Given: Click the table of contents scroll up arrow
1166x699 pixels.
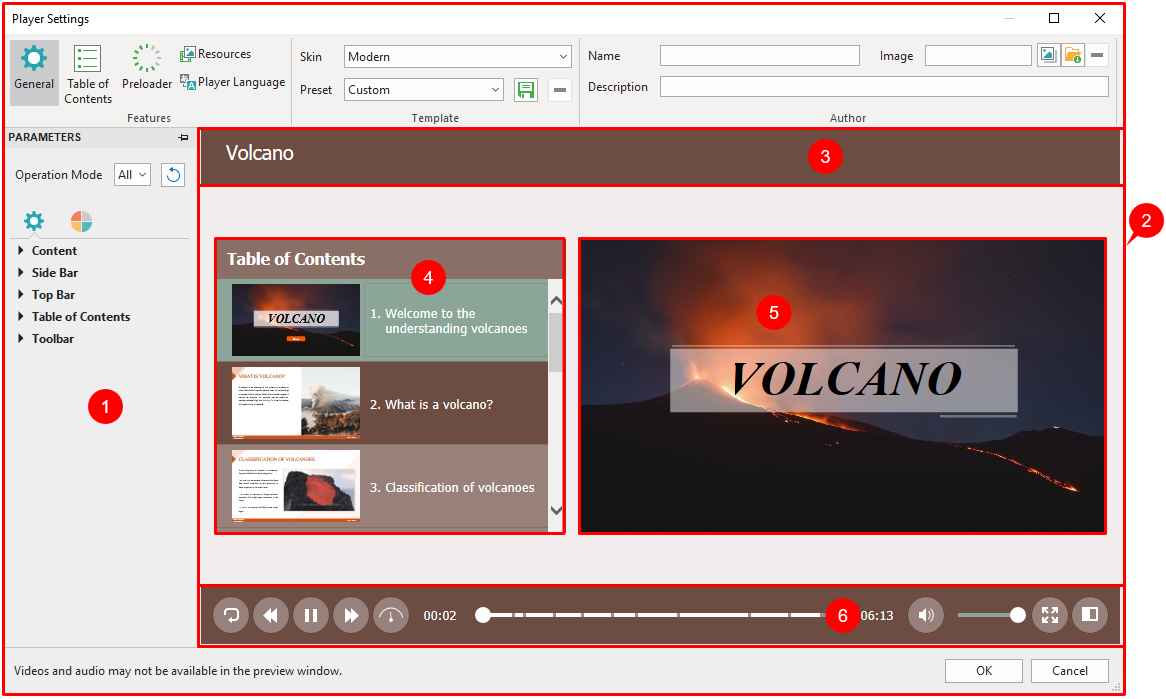Looking at the screenshot, I should click(555, 301).
